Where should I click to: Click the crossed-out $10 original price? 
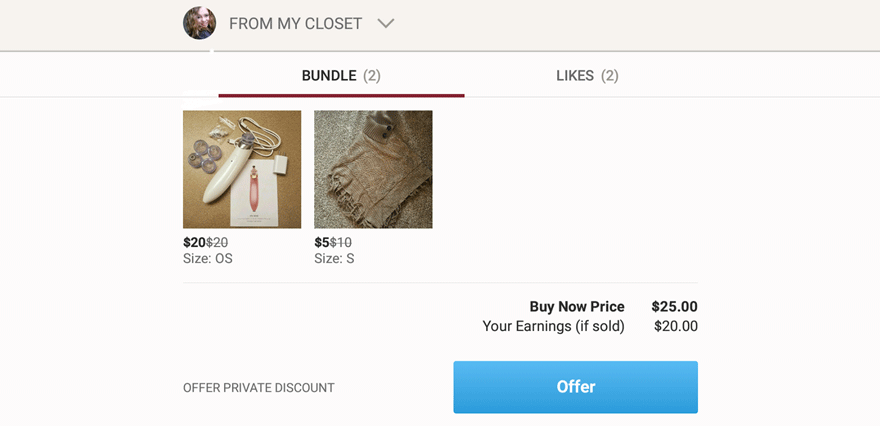[341, 242]
